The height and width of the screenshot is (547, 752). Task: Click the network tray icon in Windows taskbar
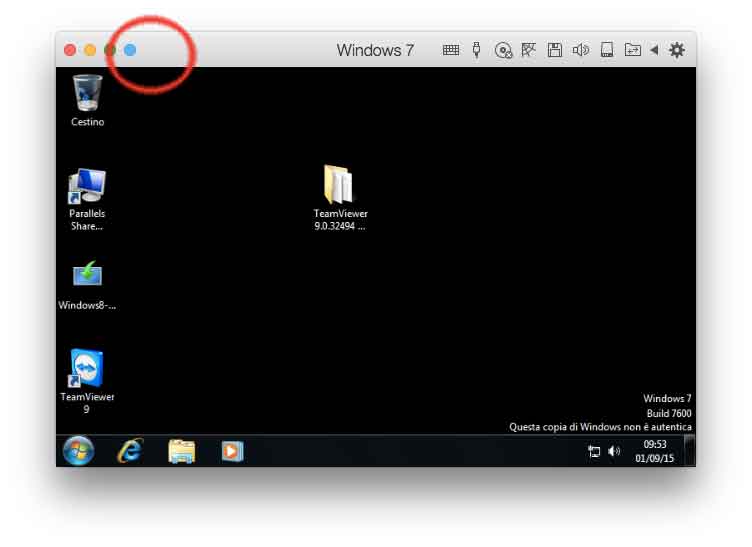(x=594, y=451)
